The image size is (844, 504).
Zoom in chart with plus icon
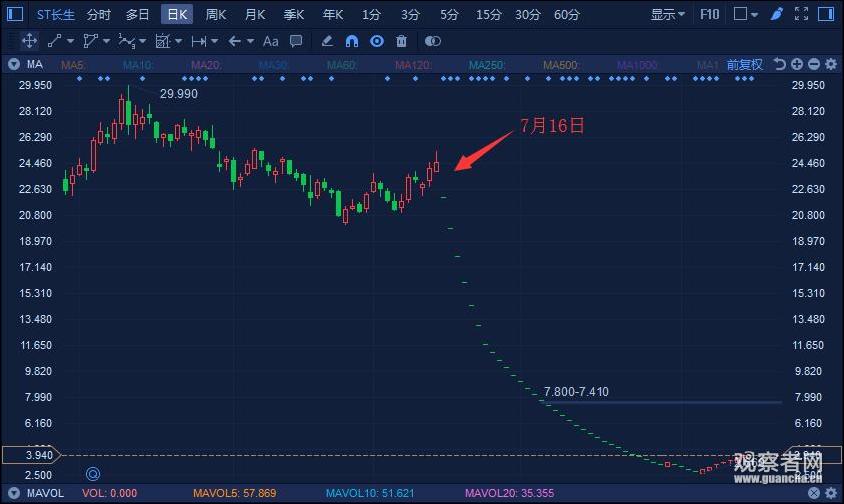[797, 65]
